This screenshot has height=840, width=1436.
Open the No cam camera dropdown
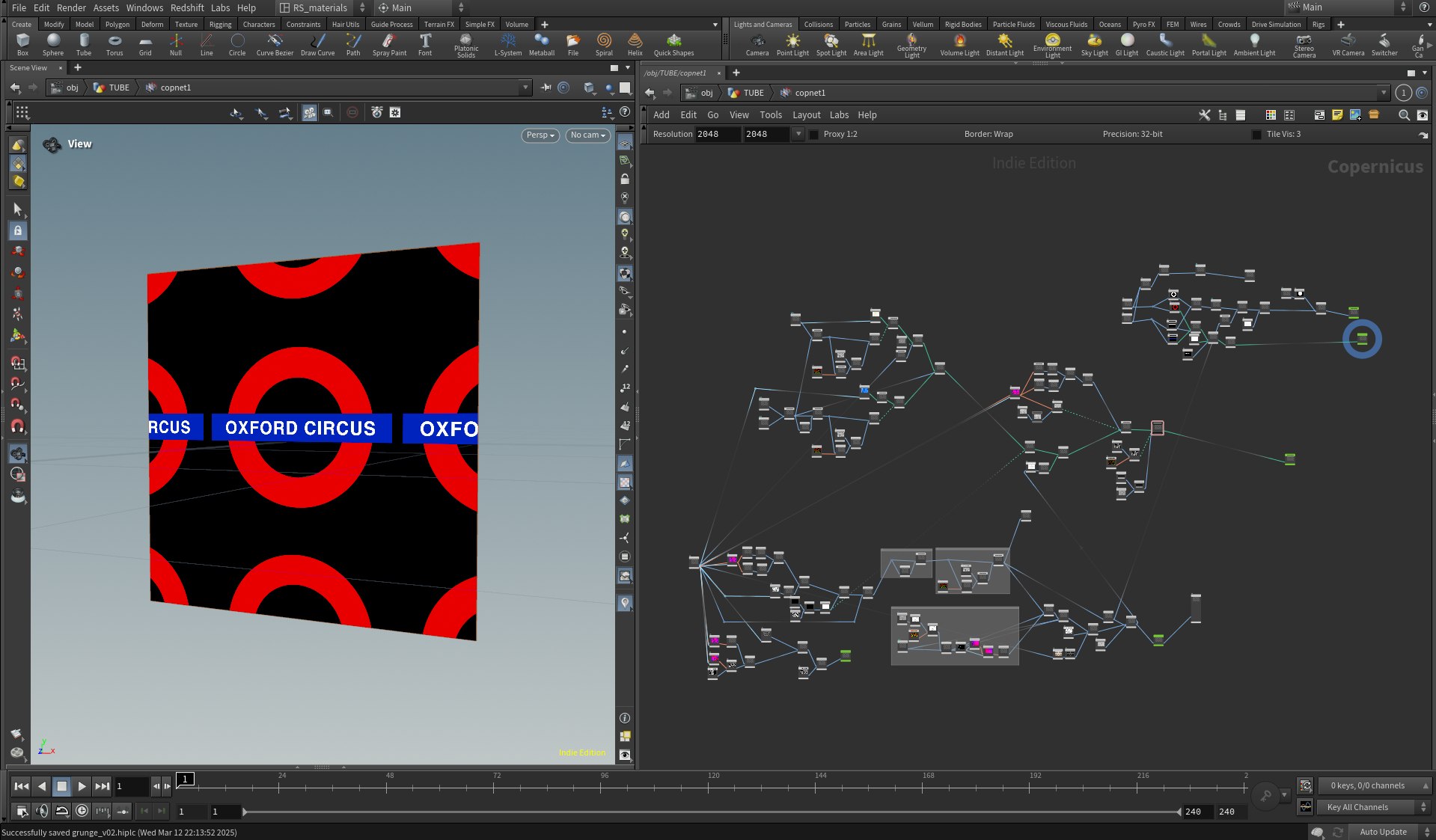[x=588, y=135]
